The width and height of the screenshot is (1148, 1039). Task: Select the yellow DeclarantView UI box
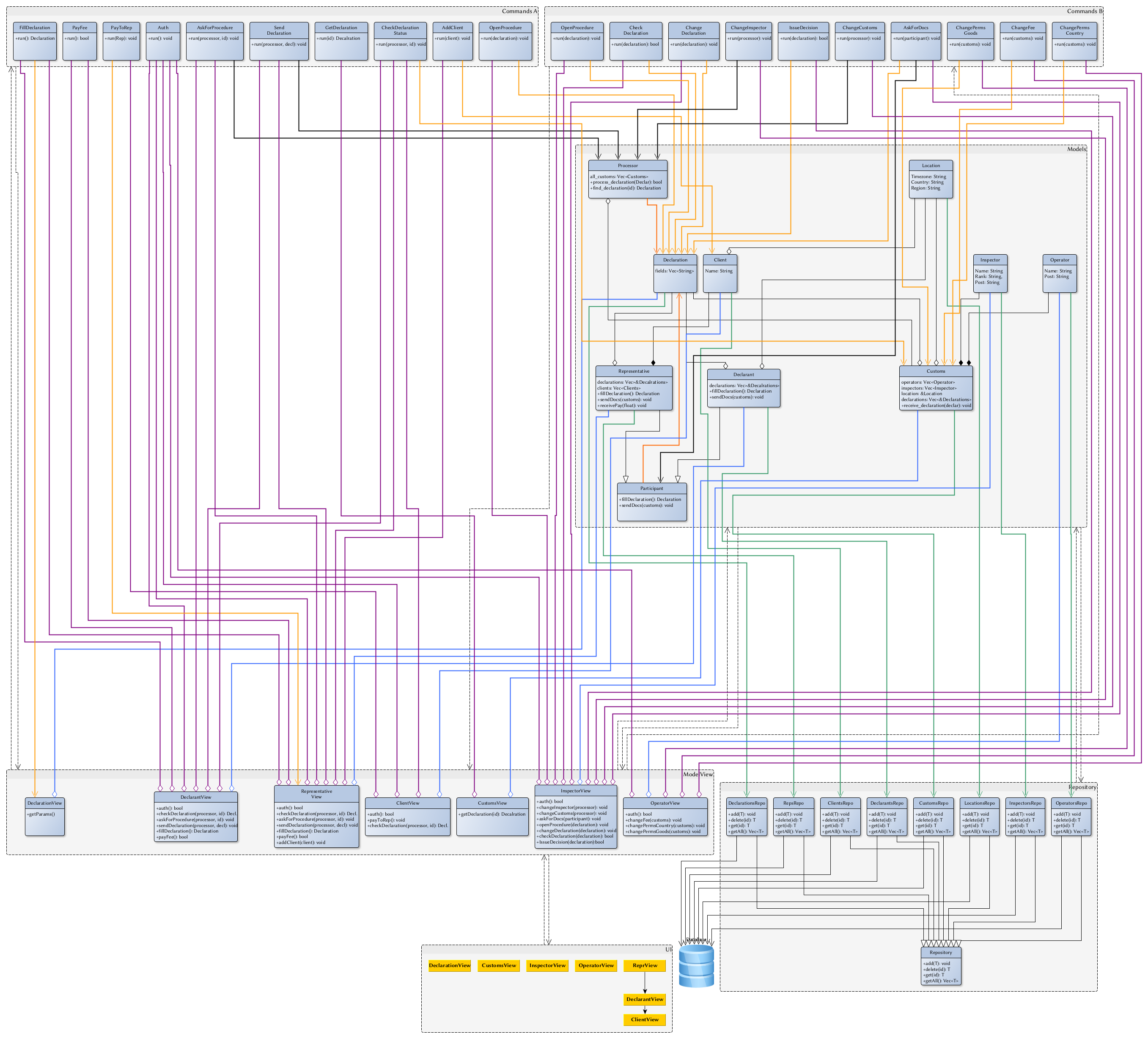[645, 999]
